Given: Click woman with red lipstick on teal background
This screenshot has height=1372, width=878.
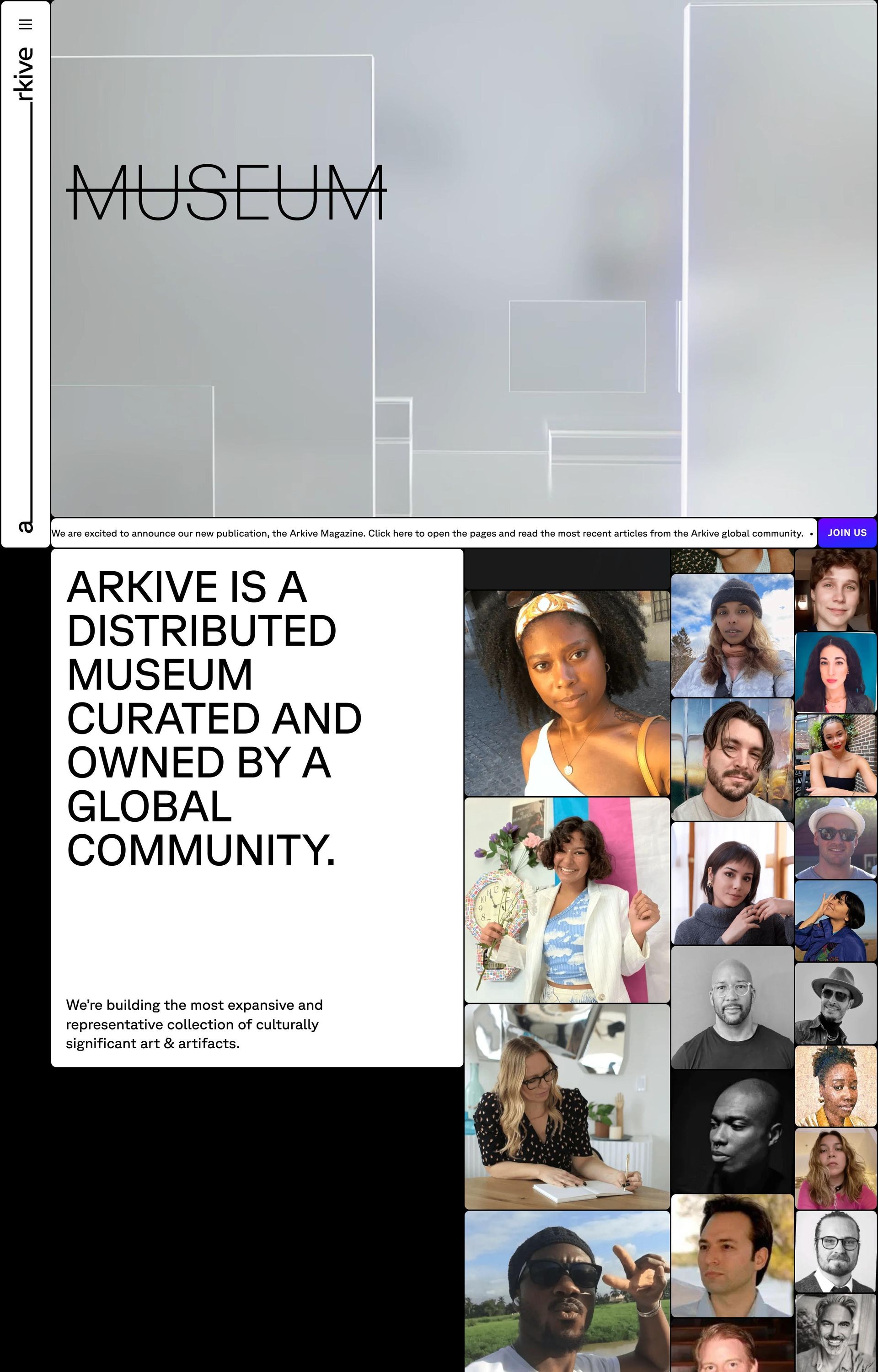Looking at the screenshot, I should point(835,673).
